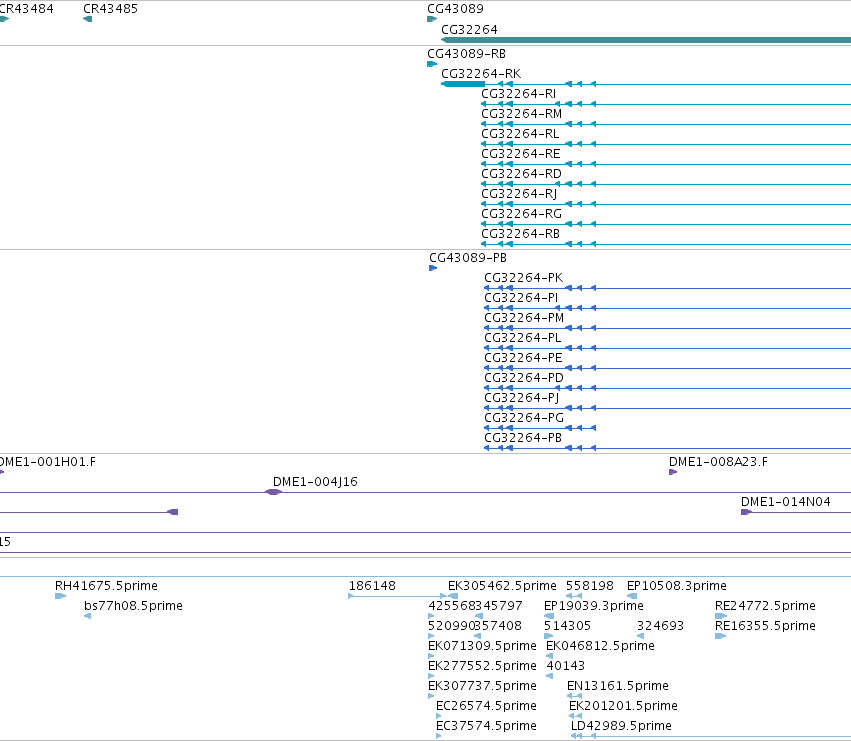Click protein CG43089-PB label
The height and width of the screenshot is (741, 851).
[468, 258]
